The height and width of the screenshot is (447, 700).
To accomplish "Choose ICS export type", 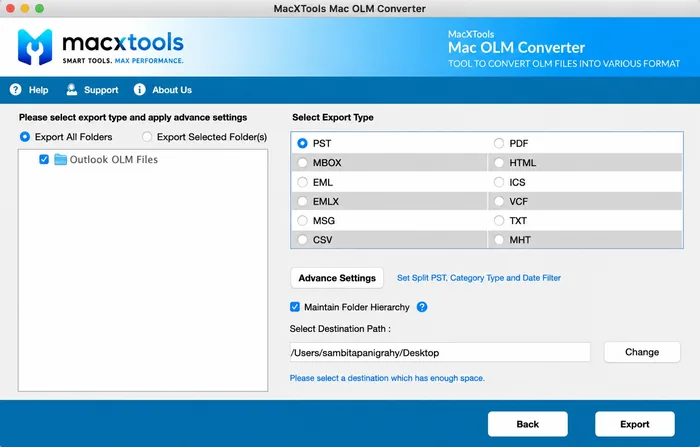I will [499, 182].
